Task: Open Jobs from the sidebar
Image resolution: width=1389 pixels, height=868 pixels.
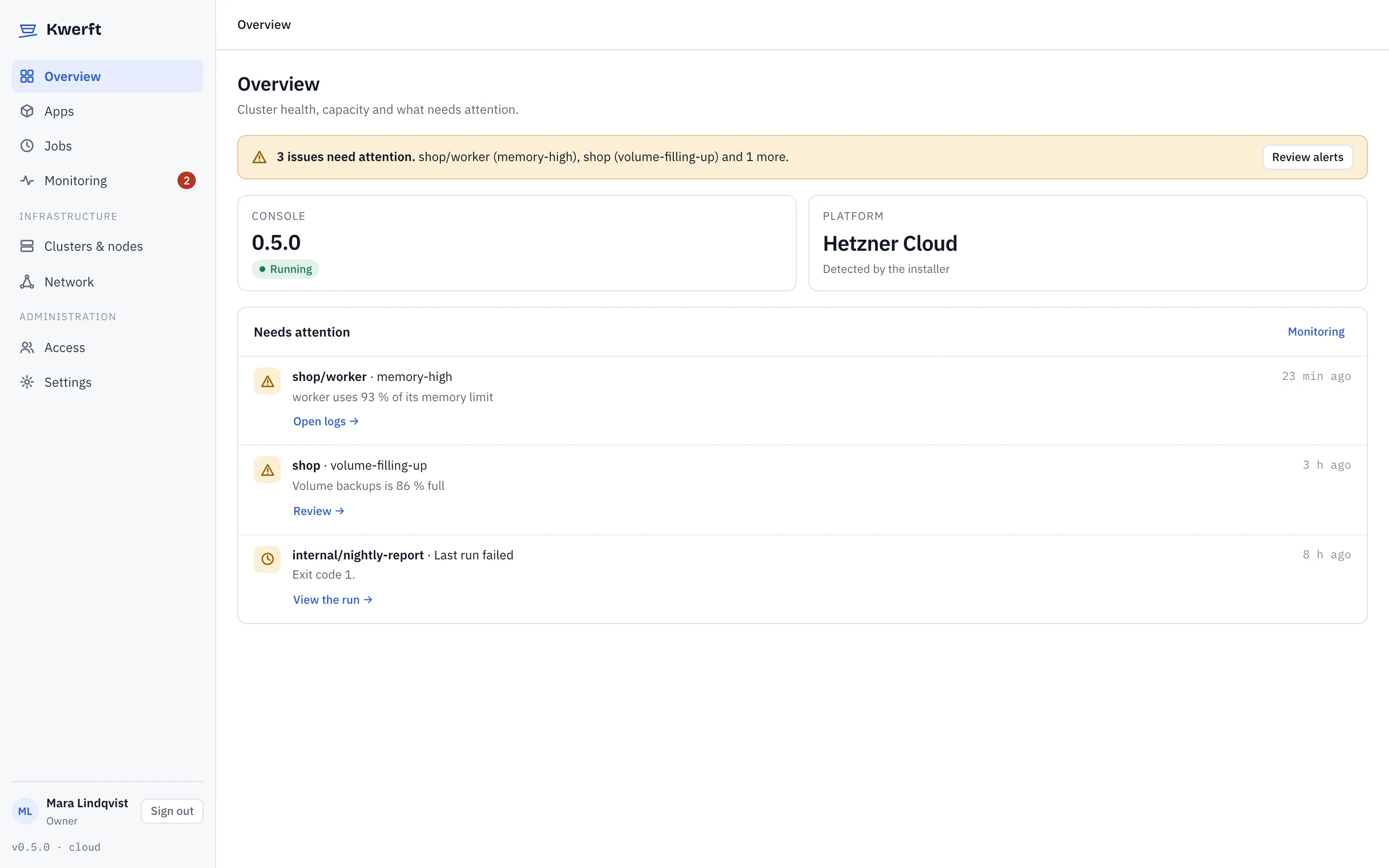Action: (x=108, y=146)
